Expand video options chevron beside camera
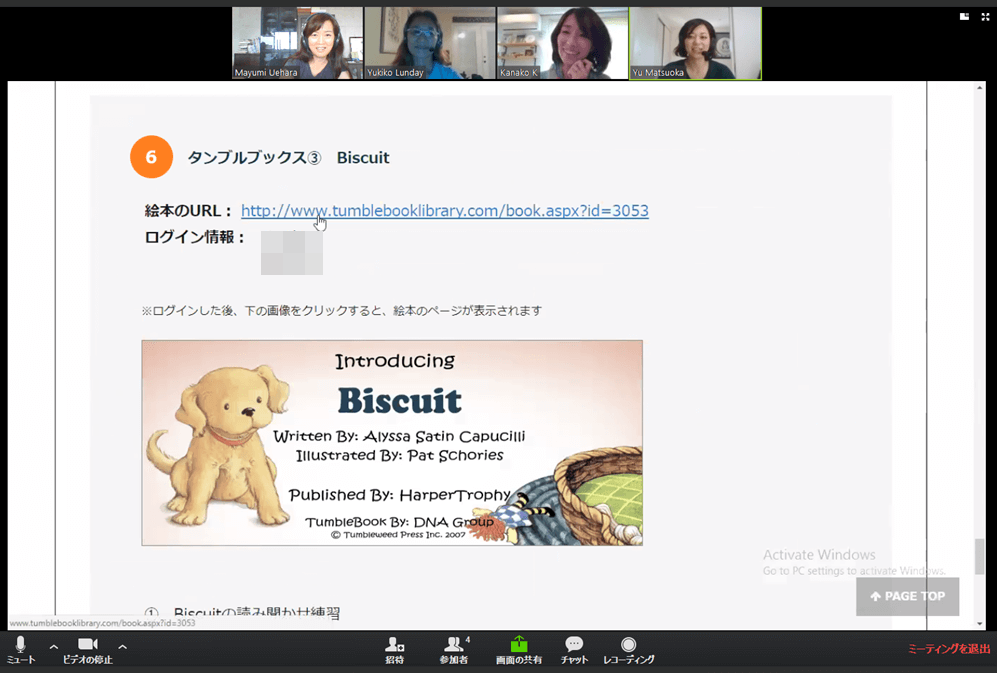 click(x=122, y=646)
